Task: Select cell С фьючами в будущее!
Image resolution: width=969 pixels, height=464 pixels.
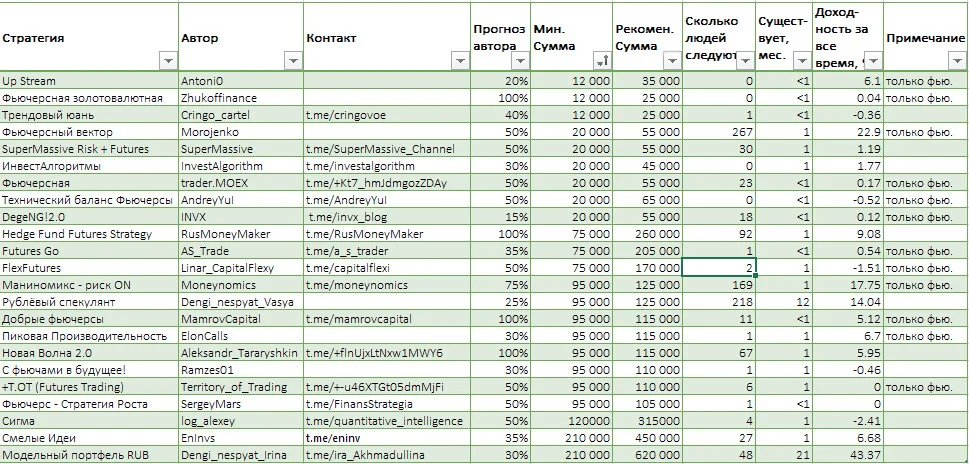Action: click(x=89, y=370)
